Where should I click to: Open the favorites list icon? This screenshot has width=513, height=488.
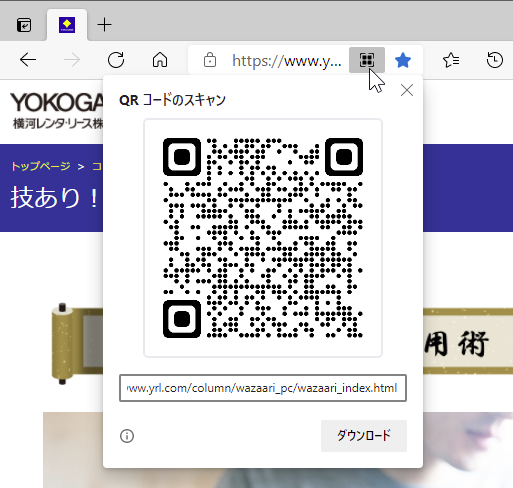click(x=451, y=60)
